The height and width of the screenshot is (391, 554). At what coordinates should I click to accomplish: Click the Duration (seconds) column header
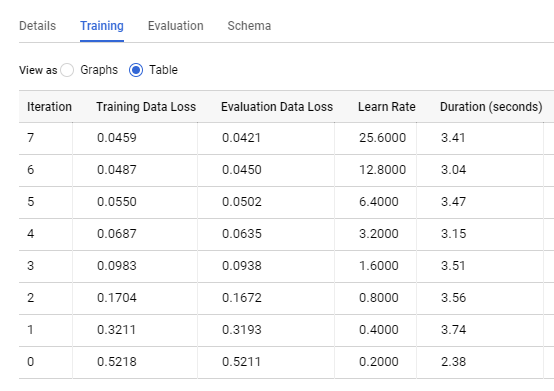click(491, 107)
